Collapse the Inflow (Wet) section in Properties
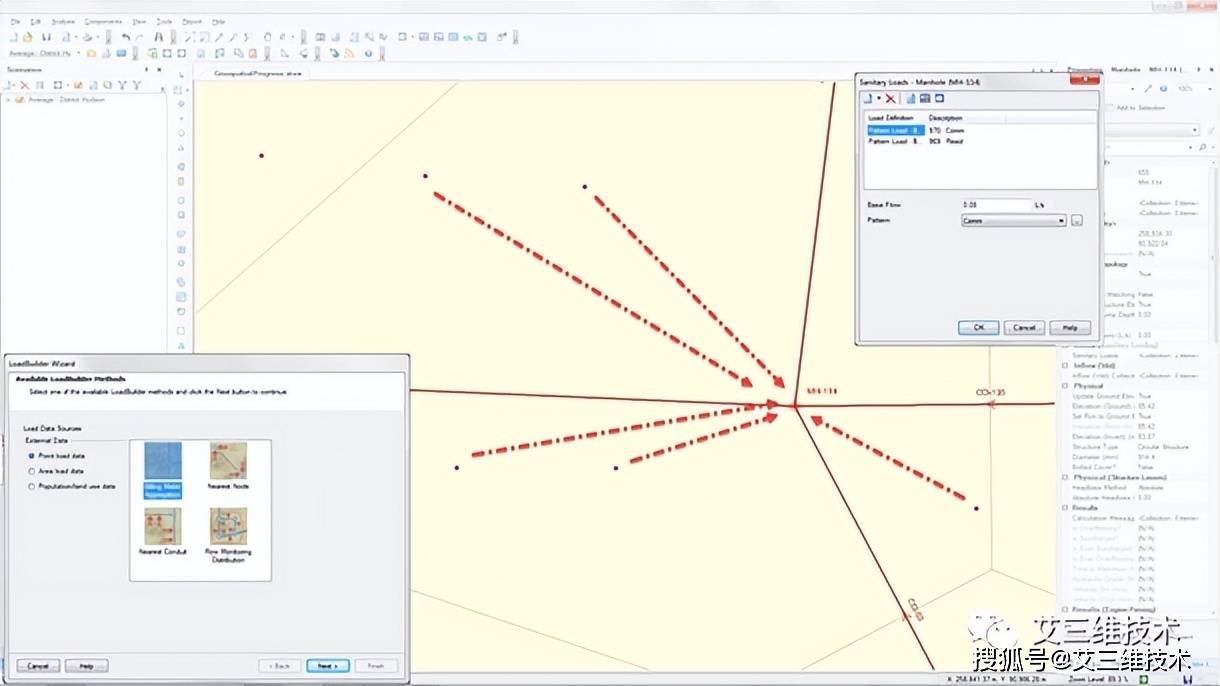1220x686 pixels. pos(1064,365)
